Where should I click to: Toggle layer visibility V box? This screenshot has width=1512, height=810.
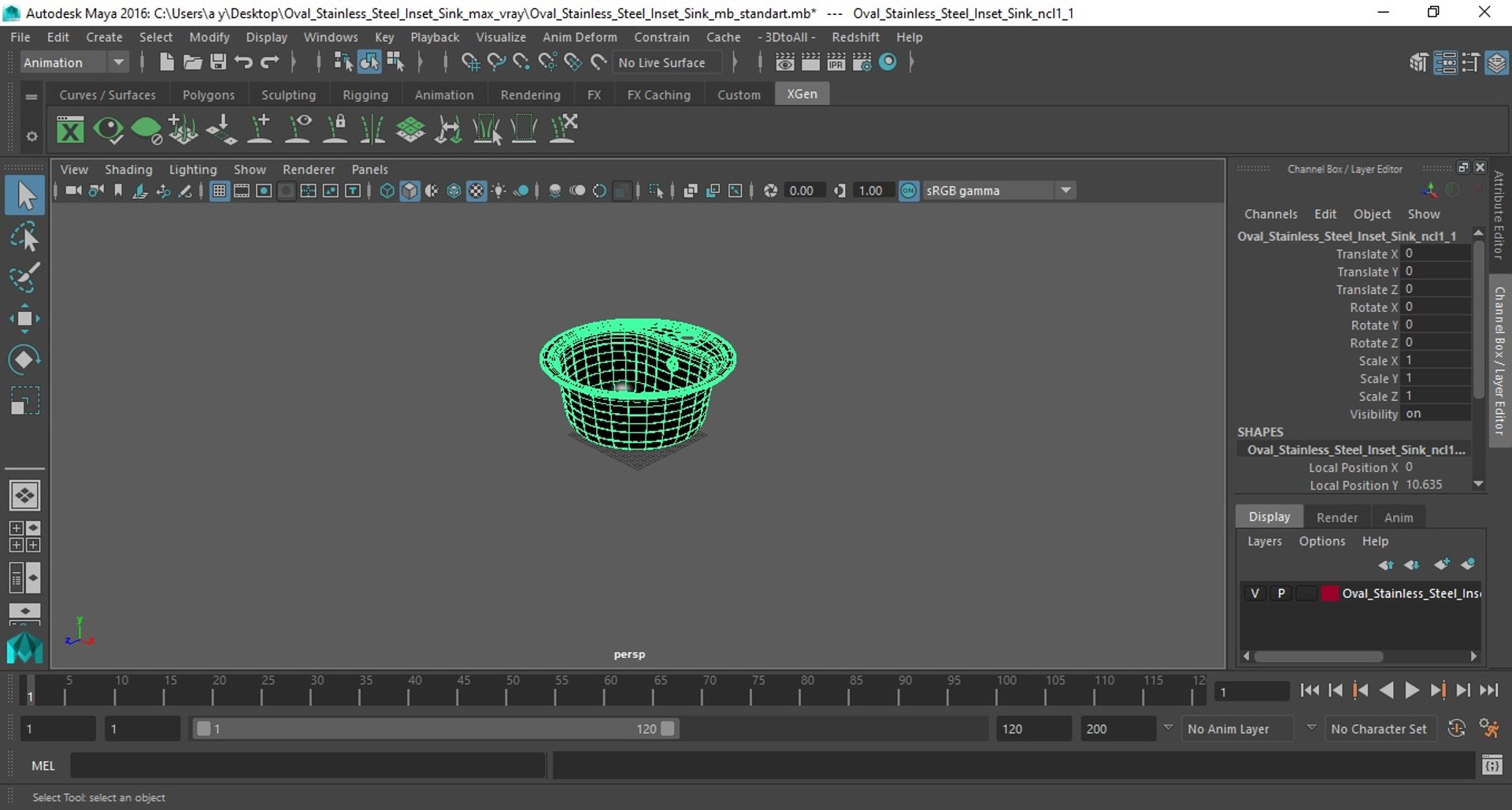click(1254, 593)
